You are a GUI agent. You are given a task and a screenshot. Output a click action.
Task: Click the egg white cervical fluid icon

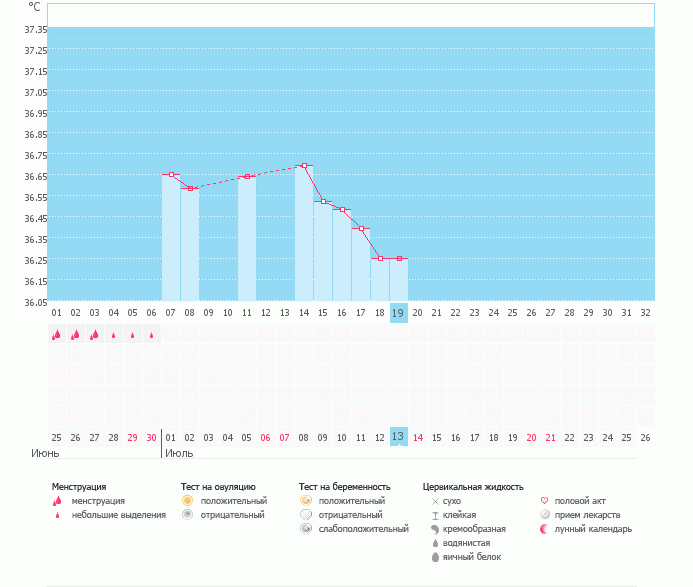click(435, 557)
